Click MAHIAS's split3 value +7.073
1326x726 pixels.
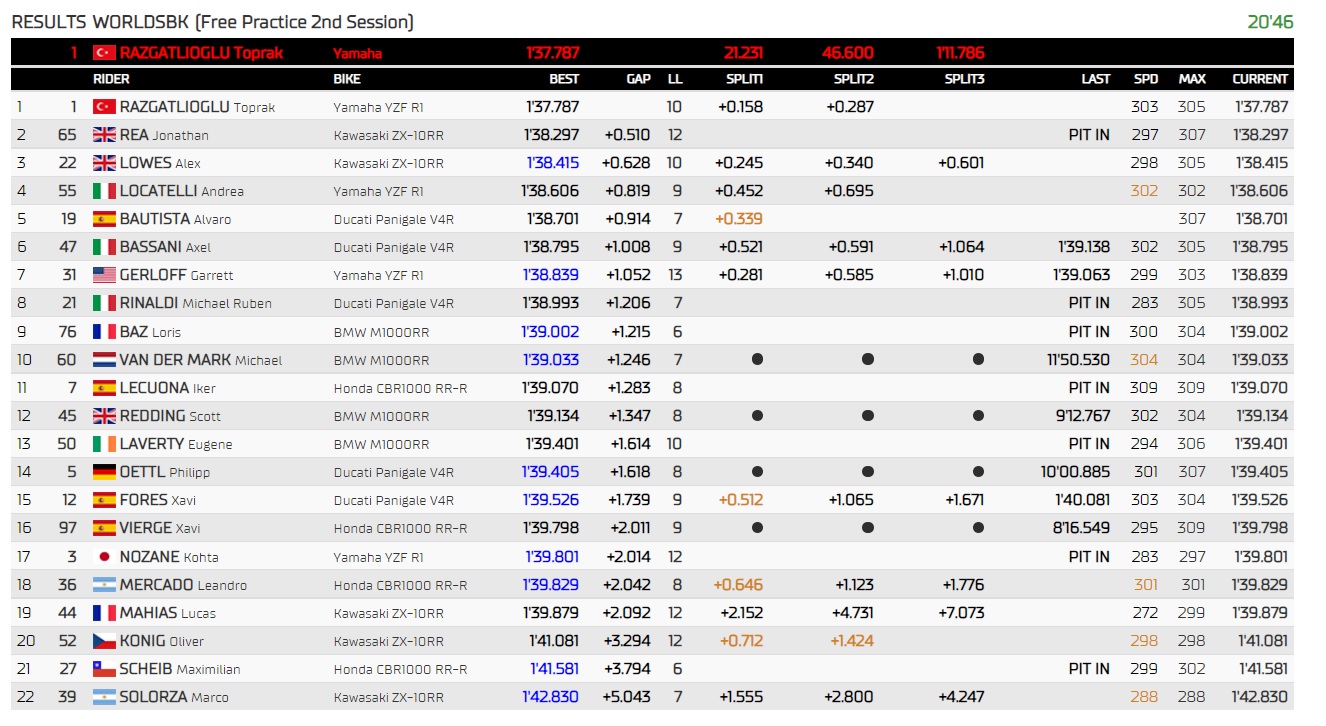pyautogui.click(x=960, y=613)
